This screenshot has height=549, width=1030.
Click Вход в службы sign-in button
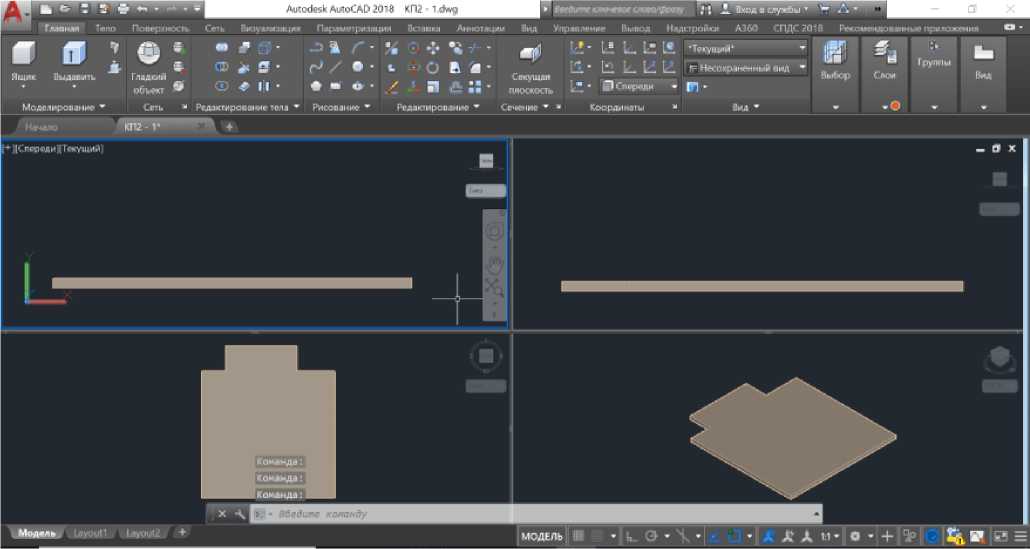(765, 9)
